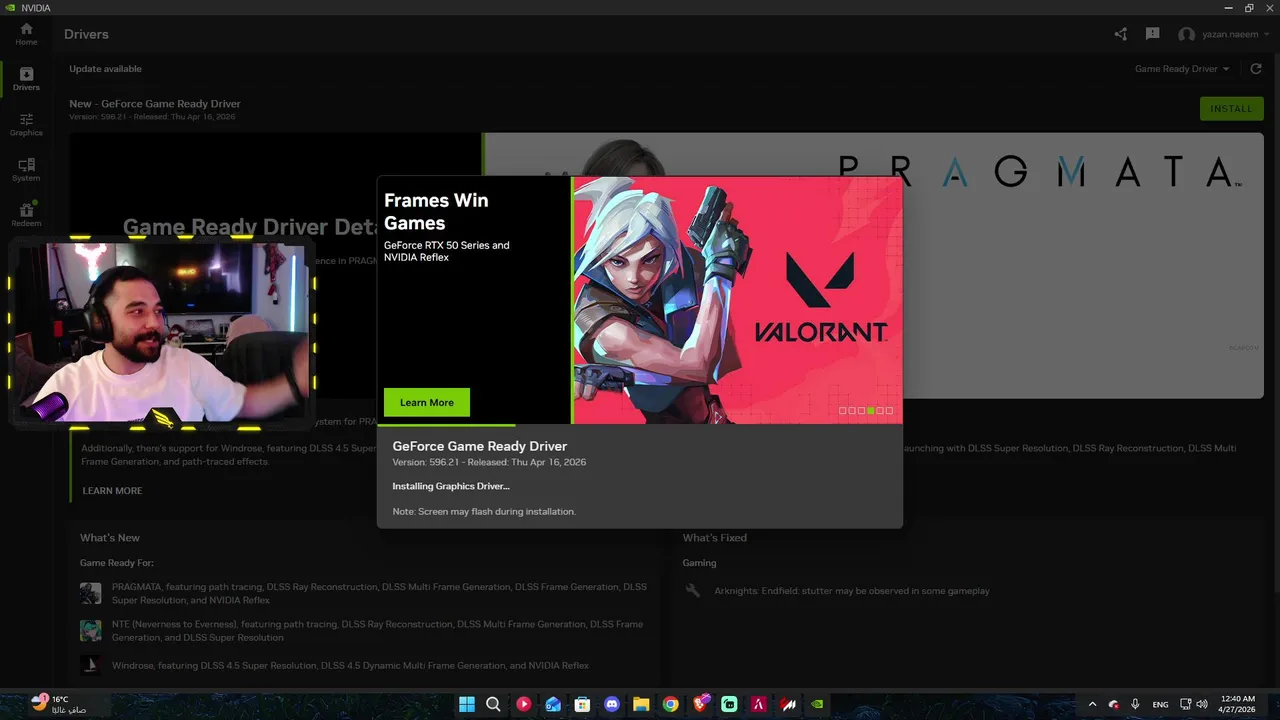Image resolution: width=1280 pixels, height=720 pixels.
Task: Open the feedback notification icon
Action: click(x=1152, y=34)
